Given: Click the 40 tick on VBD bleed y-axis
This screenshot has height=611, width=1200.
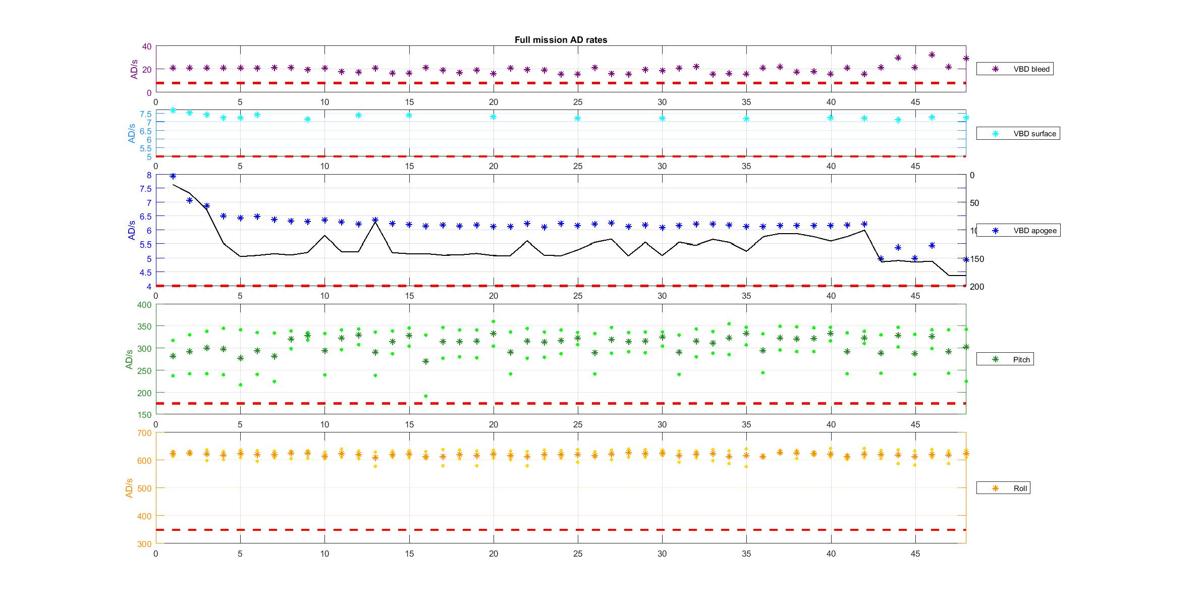Looking at the screenshot, I should click(147, 47).
